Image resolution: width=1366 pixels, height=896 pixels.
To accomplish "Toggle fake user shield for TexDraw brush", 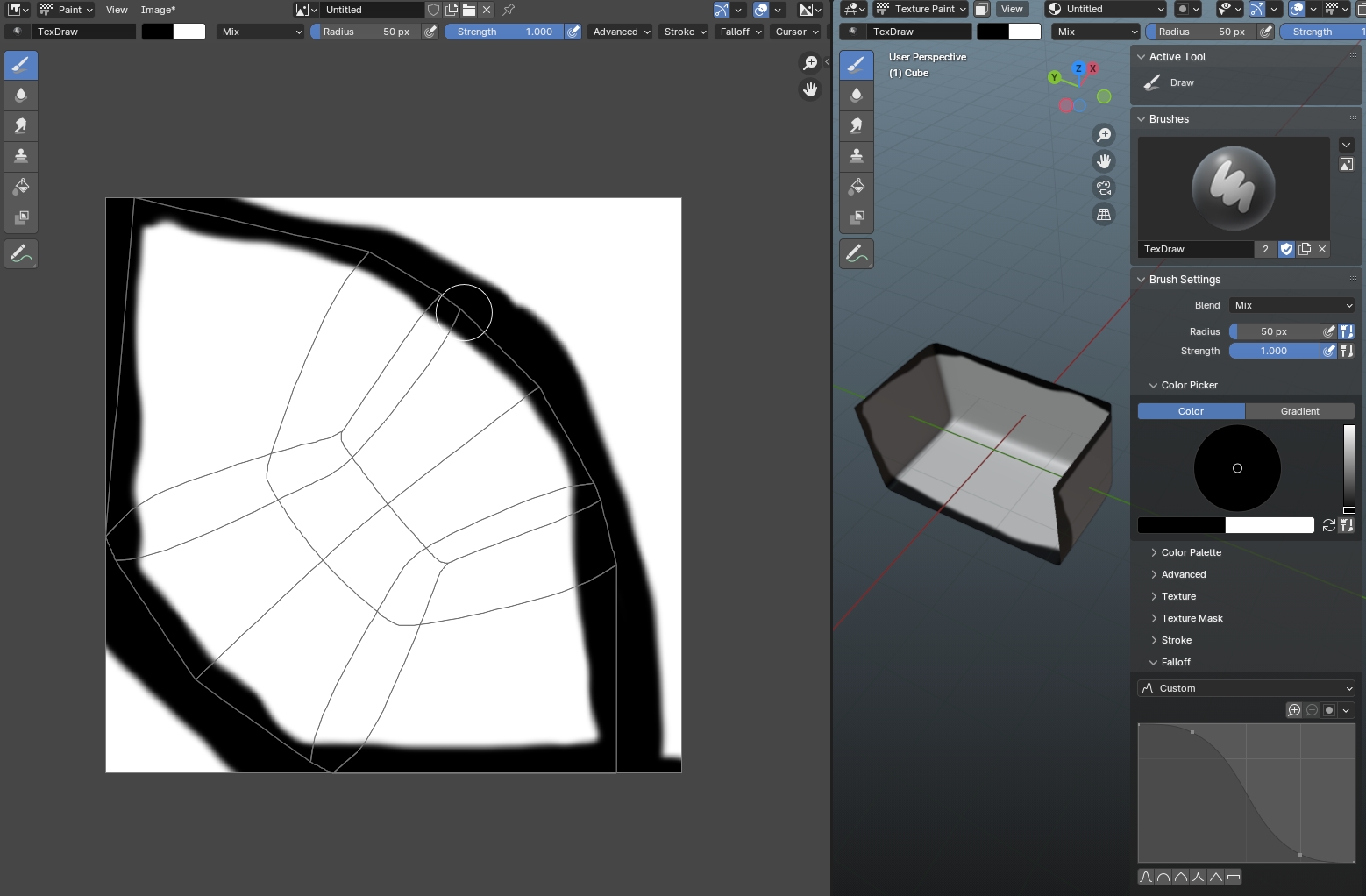I will coord(1286,249).
